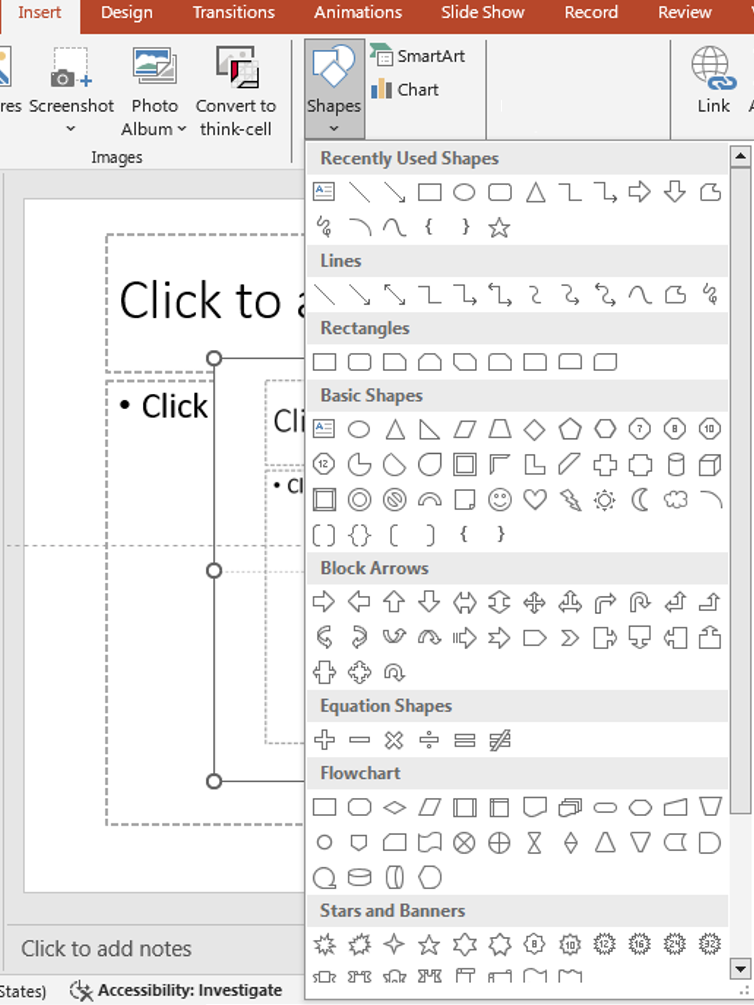Select the Sun shape in Basic Shapes
Viewport: 754px width, 1005px height.
(605, 500)
